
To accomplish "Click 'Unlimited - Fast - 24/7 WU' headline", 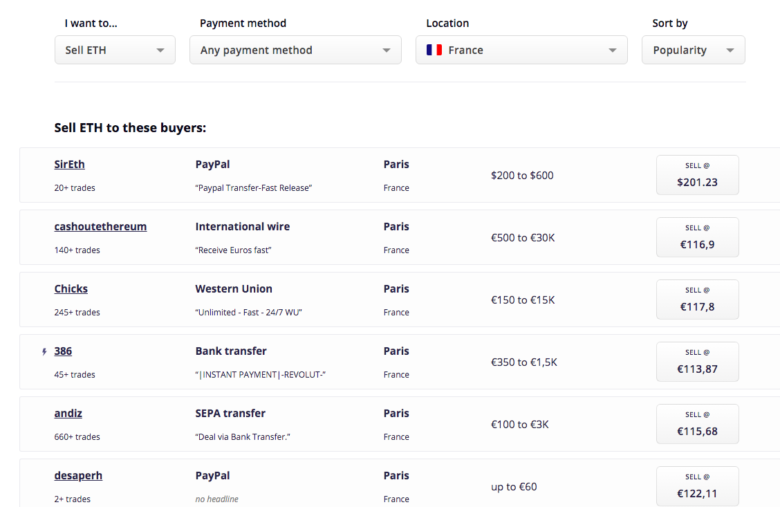I will [248, 312].
